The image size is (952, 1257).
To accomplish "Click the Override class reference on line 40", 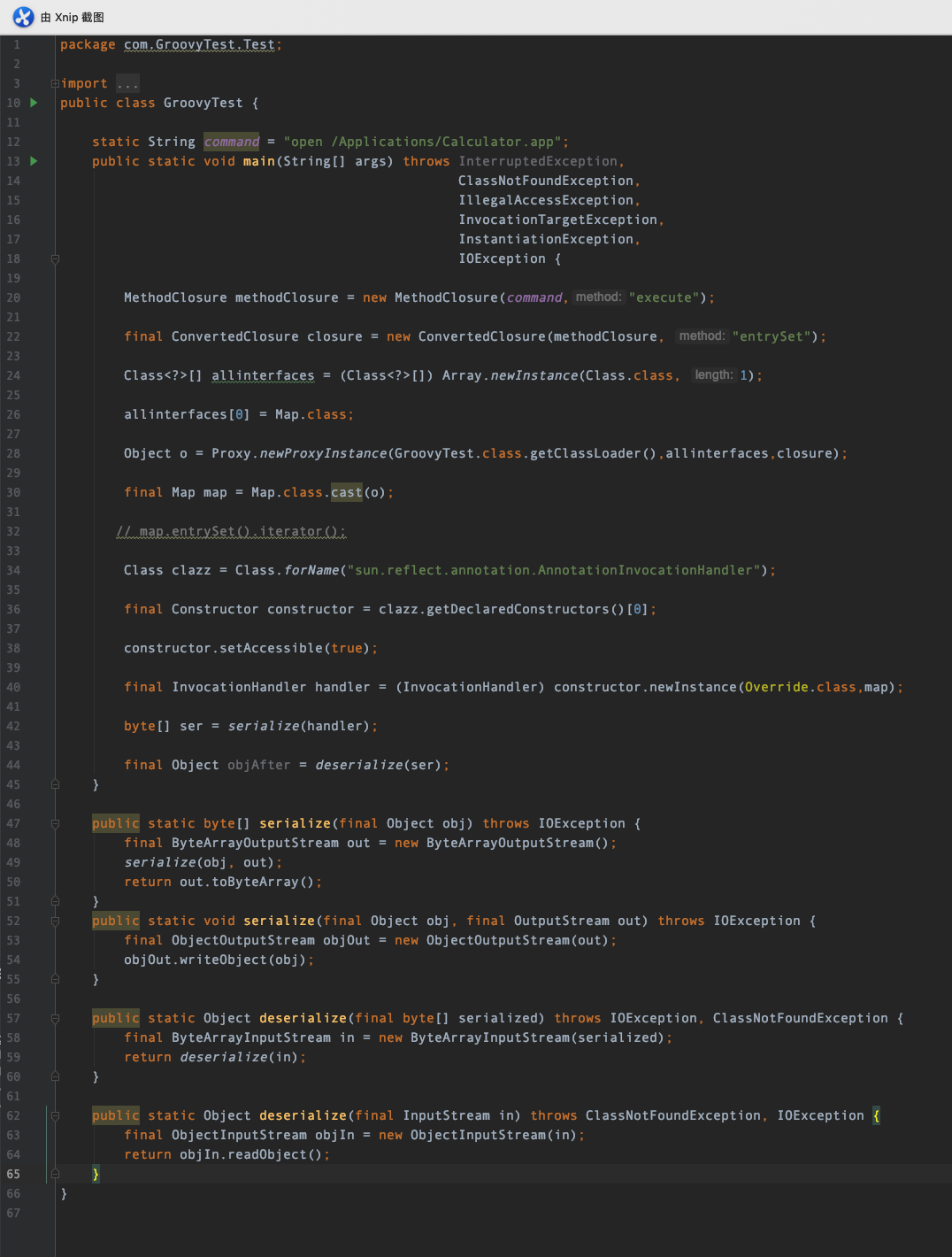I will [777, 687].
